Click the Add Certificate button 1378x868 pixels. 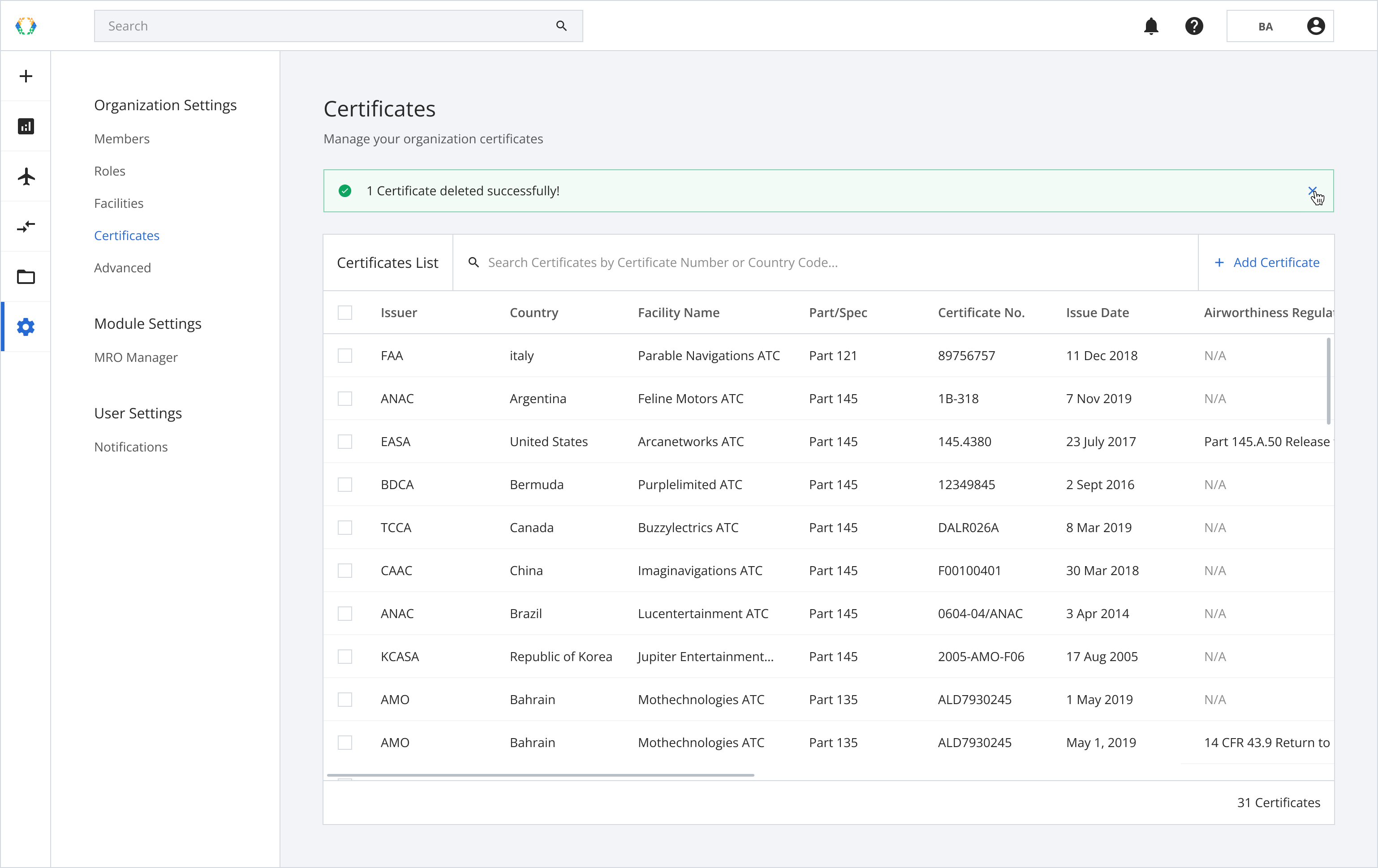pos(1266,262)
